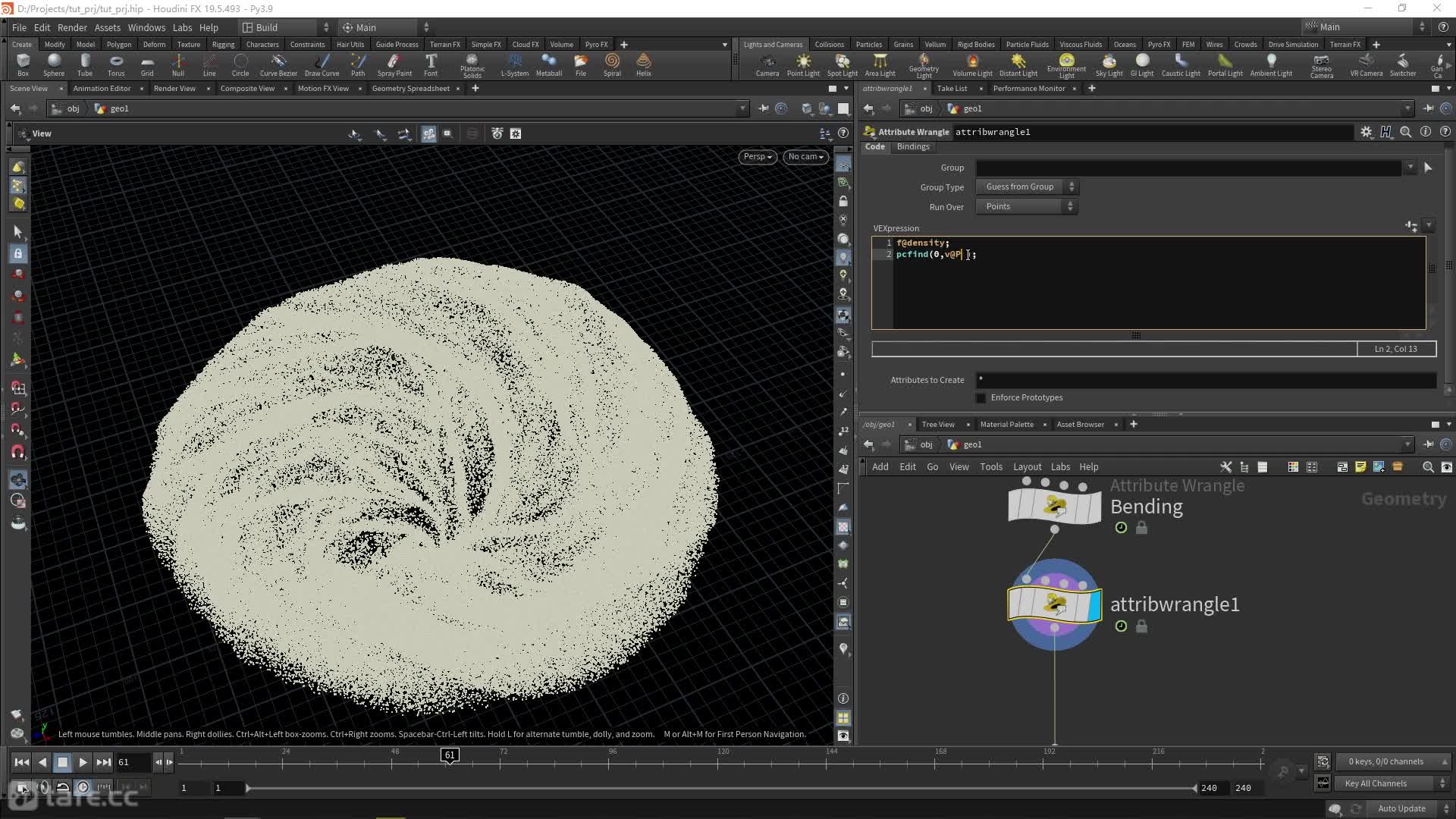
Task: Toggle real-time playback clock button
Action: click(83, 787)
